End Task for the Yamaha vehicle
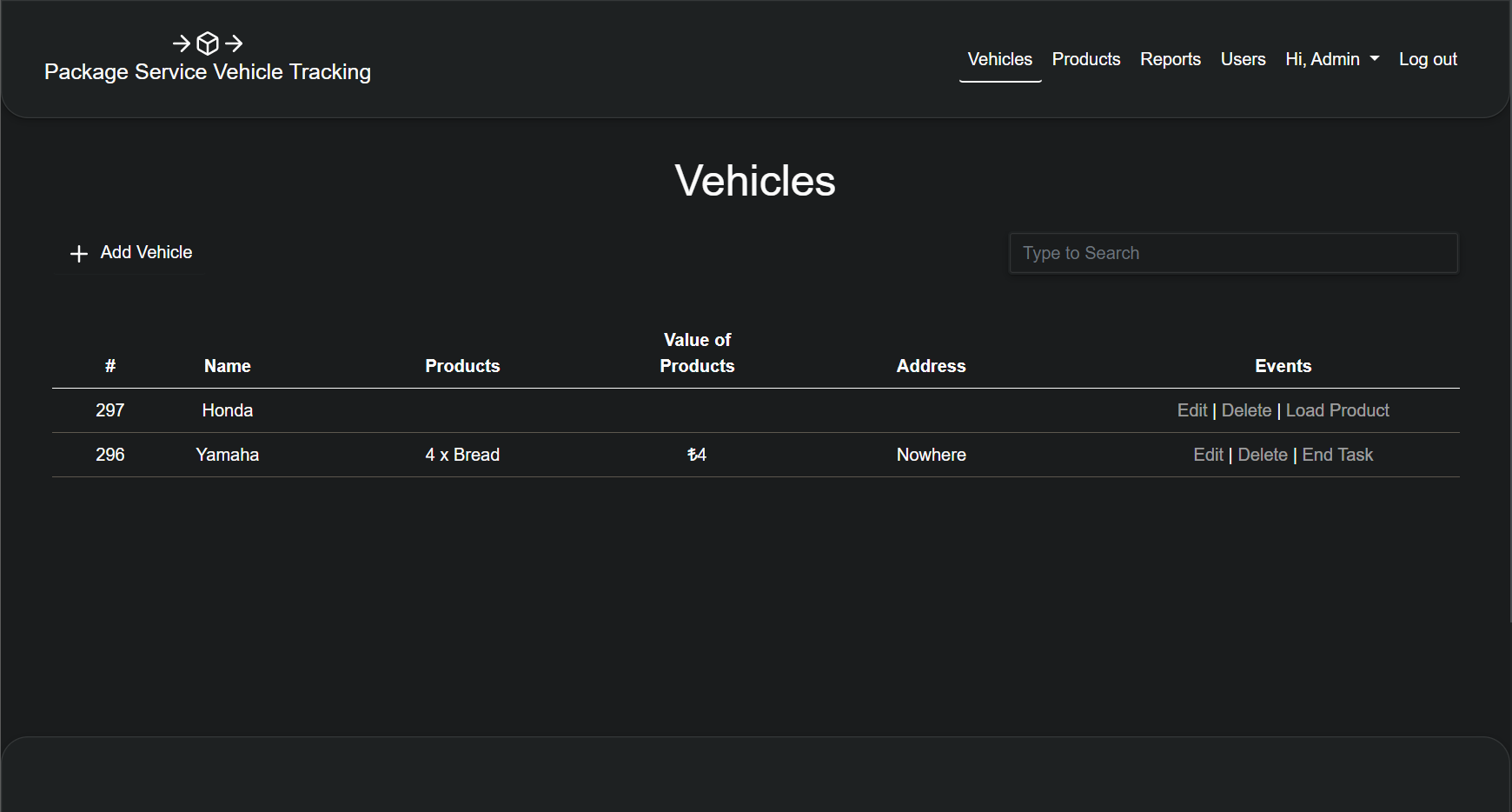The height and width of the screenshot is (812, 1512). 1337,455
